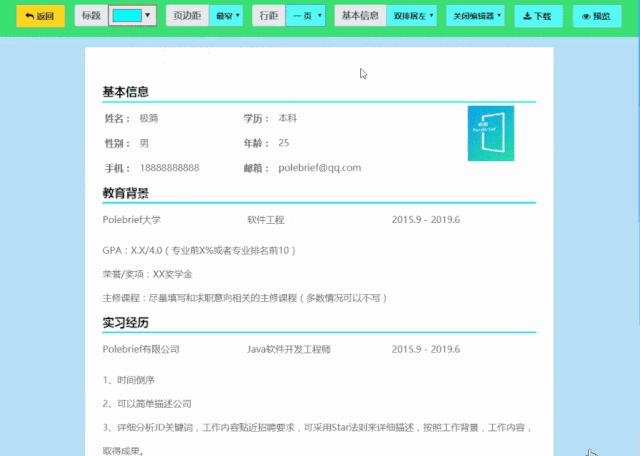This screenshot has height=456, width=640.
Task: Open the 标题 color picker dropdown arrow
Action: click(148, 16)
